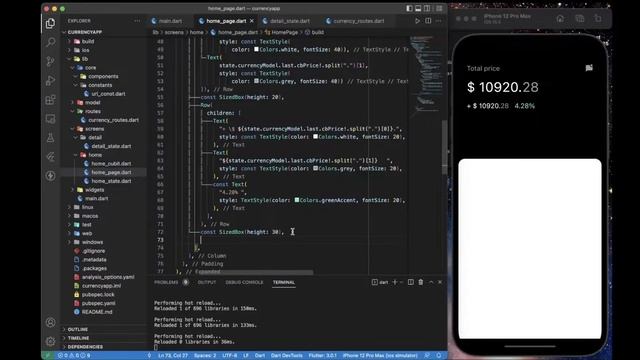640x360 pixels.
Task: Open README.md file
Action: click(x=97, y=312)
